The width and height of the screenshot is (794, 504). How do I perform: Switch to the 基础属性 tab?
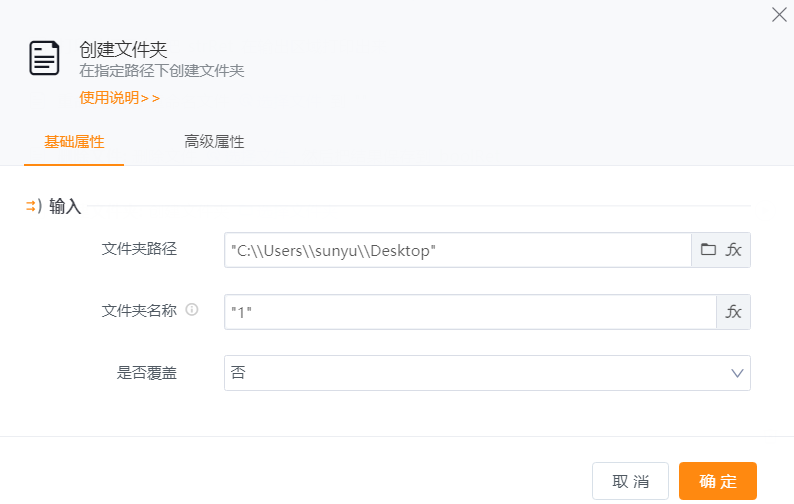click(x=74, y=142)
